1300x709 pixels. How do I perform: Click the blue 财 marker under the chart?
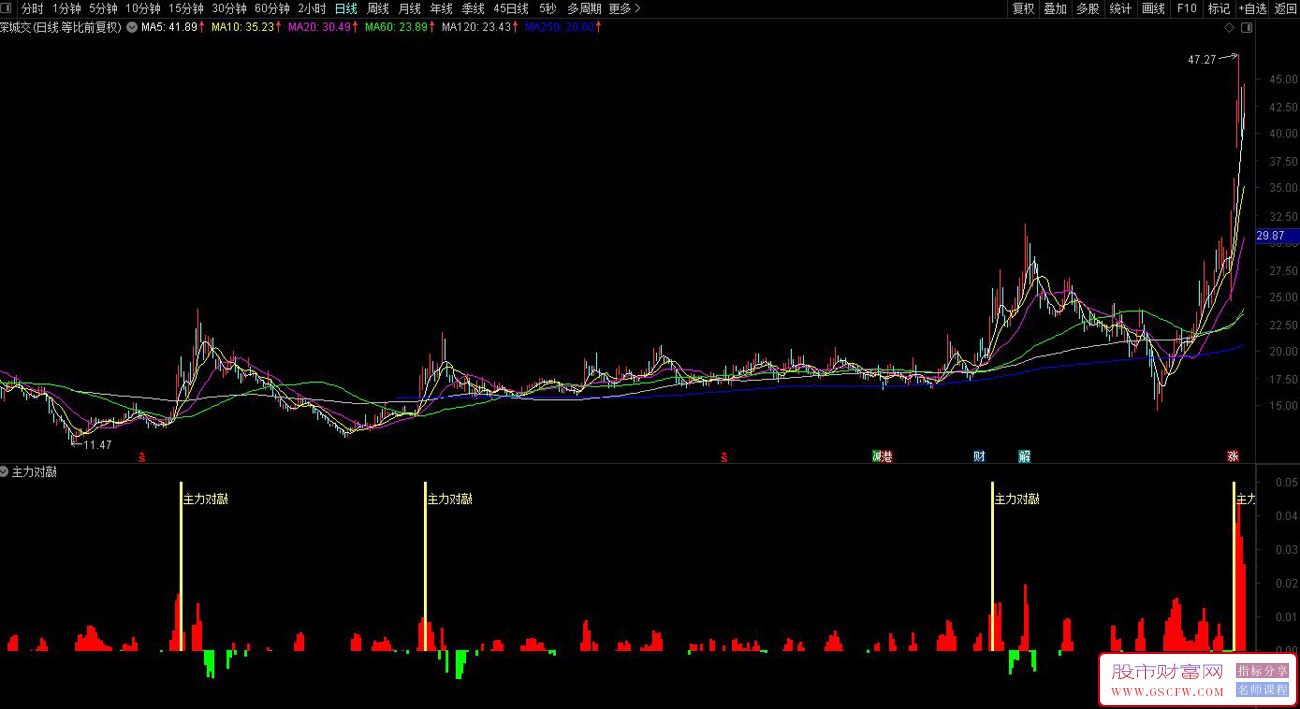979,457
